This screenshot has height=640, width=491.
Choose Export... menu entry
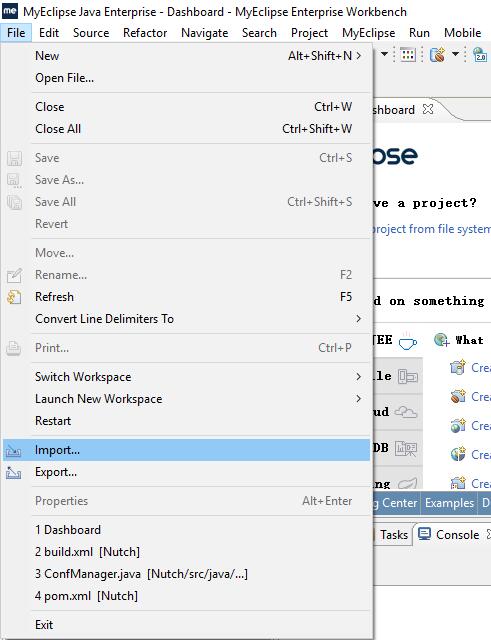pyautogui.click(x=187, y=472)
